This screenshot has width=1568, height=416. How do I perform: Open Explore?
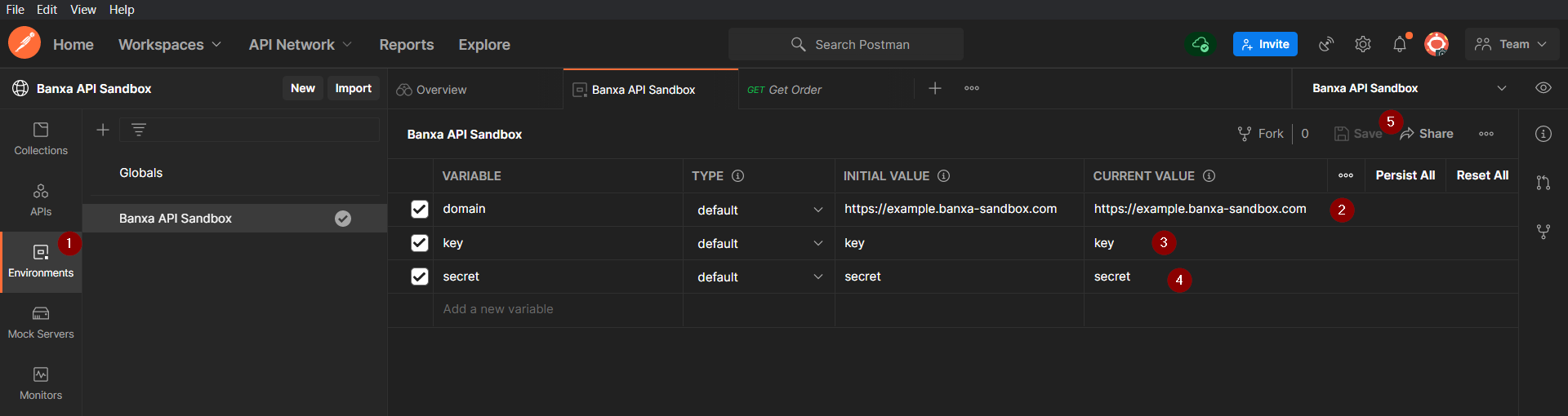point(484,45)
